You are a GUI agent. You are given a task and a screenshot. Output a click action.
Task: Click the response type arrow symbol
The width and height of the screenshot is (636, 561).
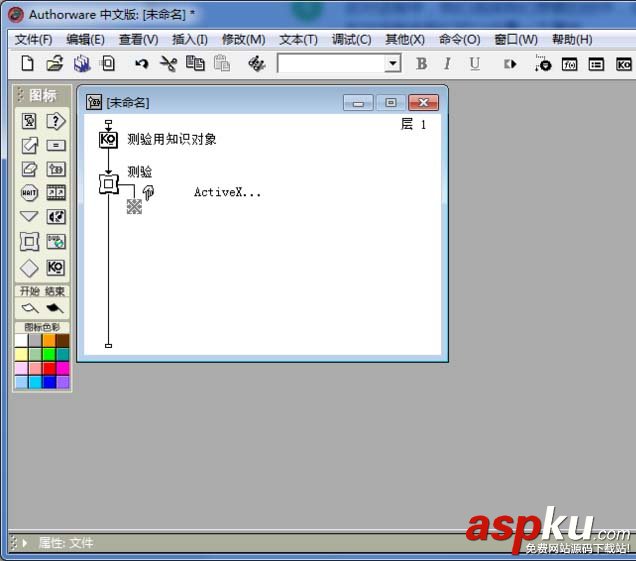coord(148,192)
